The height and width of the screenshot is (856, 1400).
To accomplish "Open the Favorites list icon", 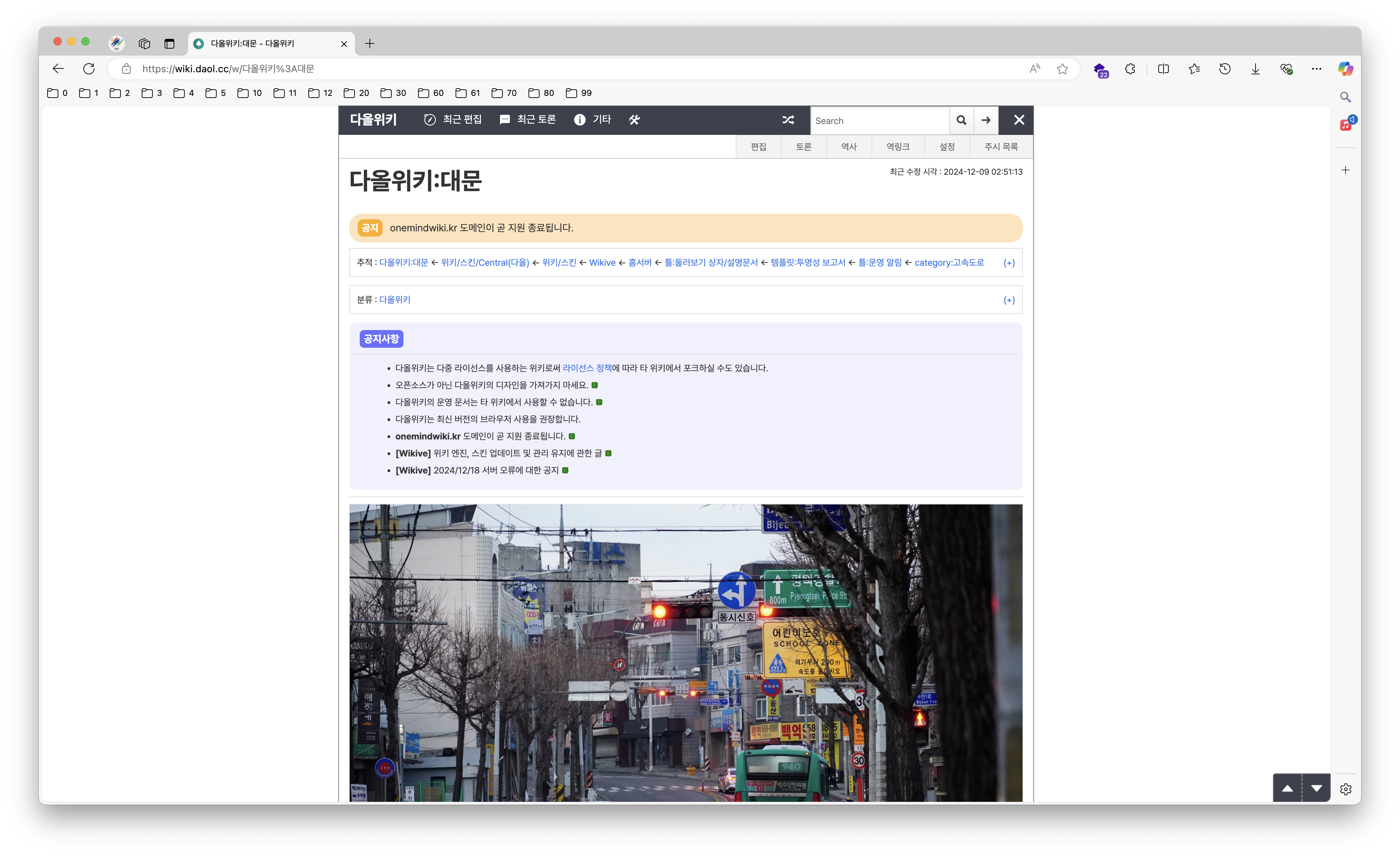I will pos(1194,69).
